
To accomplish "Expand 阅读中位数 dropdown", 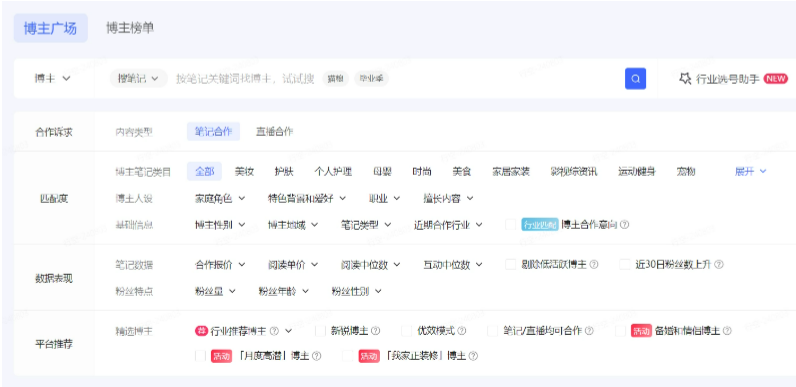I will [x=371, y=265].
